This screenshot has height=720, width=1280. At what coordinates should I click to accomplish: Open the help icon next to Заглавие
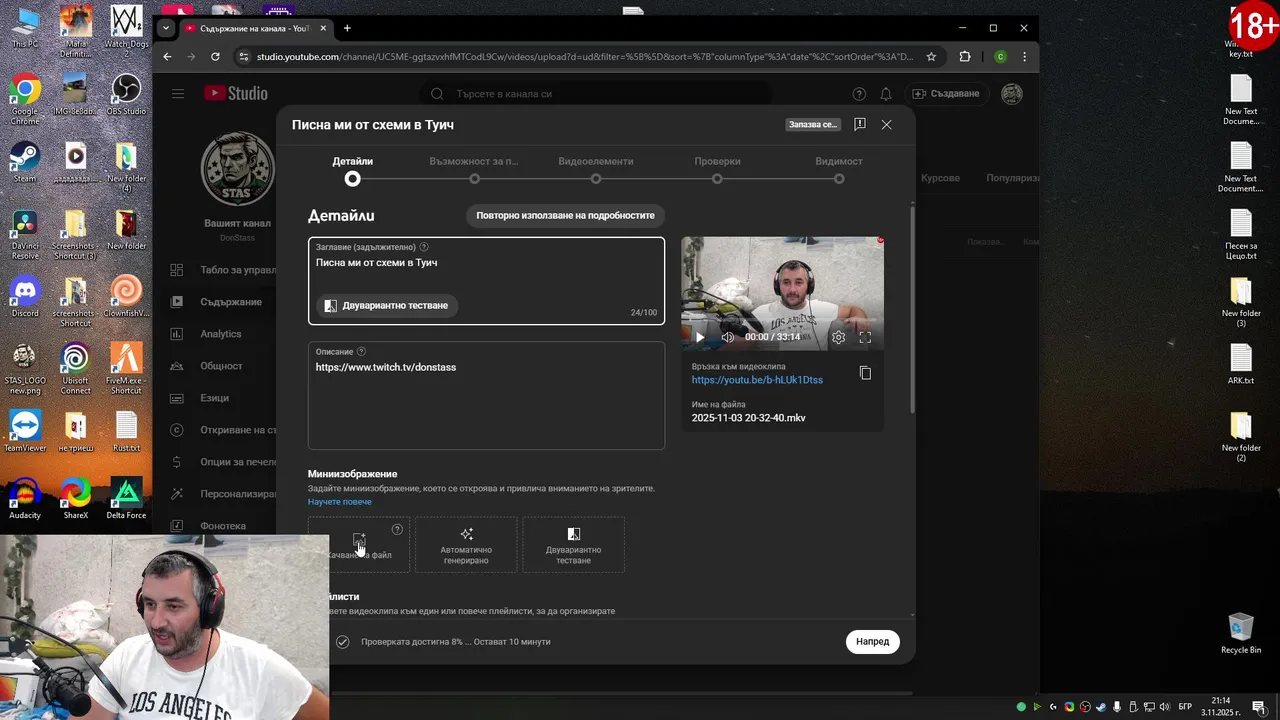(424, 247)
